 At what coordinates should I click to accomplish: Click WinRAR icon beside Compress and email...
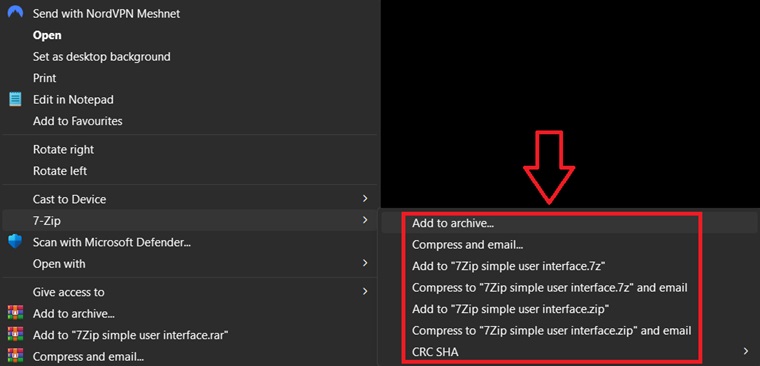(16, 356)
